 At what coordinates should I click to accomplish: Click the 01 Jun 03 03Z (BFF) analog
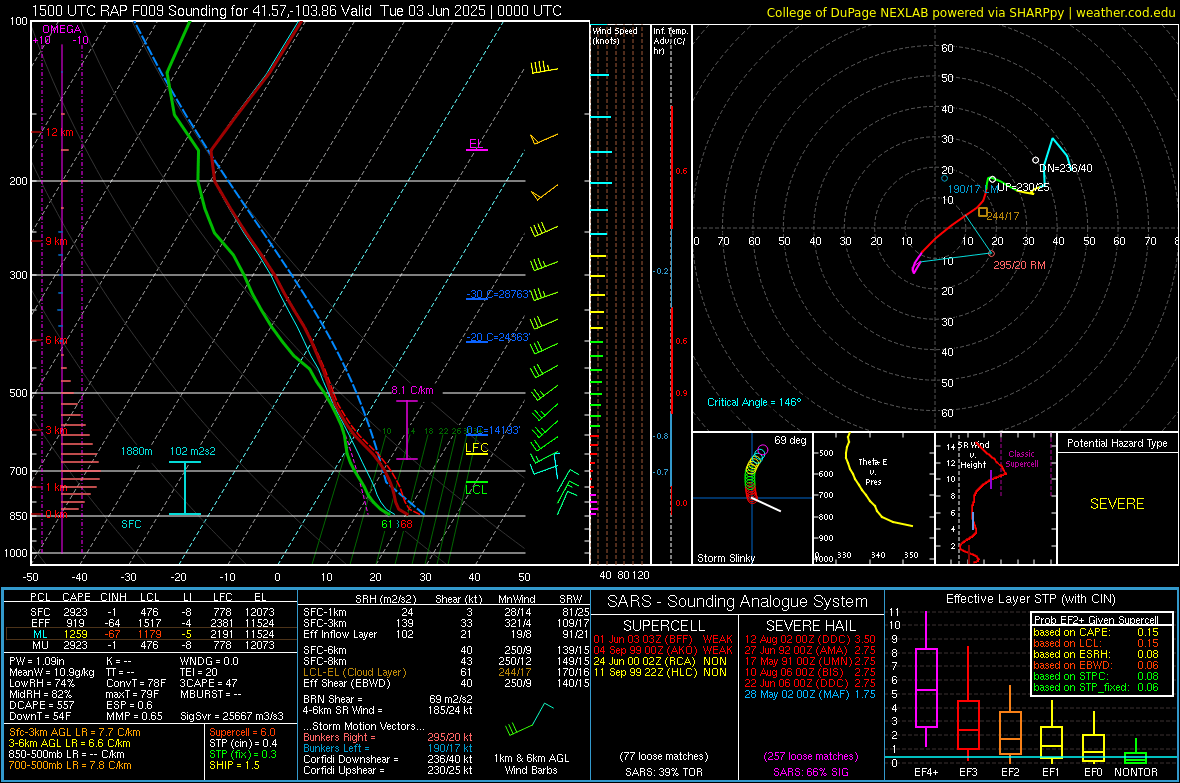[662, 639]
